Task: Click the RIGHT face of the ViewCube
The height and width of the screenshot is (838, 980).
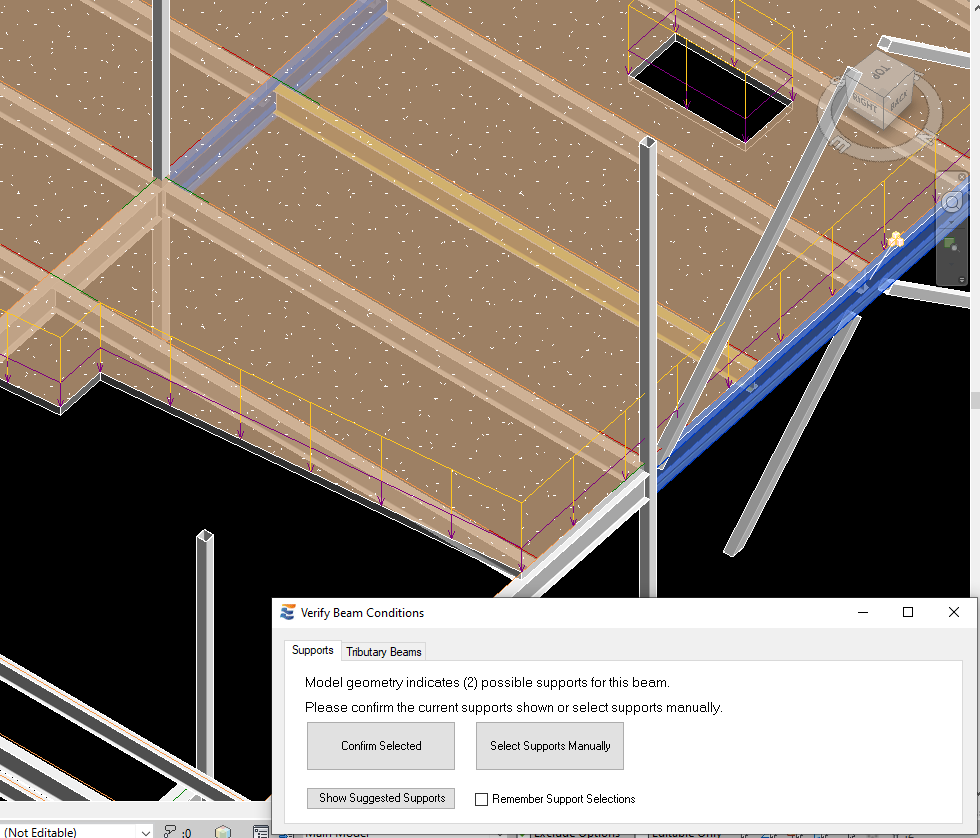Action: (866, 104)
